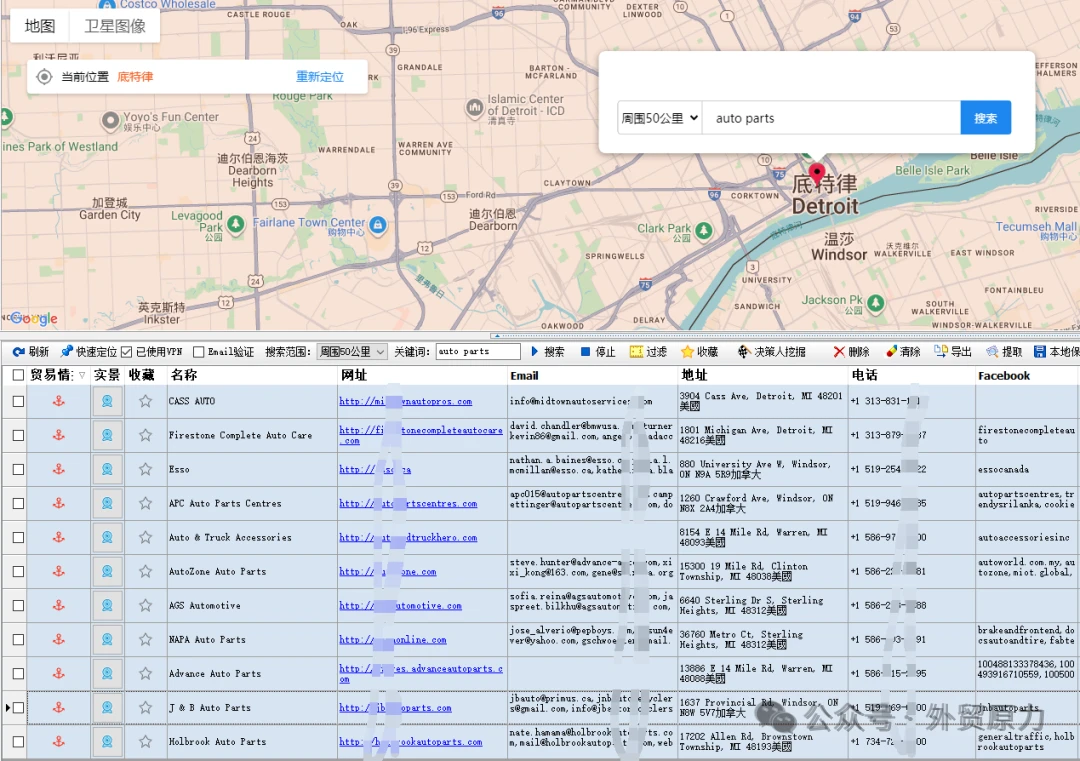
Task: Check AGS Automotive row checkbox
Action: (19, 606)
